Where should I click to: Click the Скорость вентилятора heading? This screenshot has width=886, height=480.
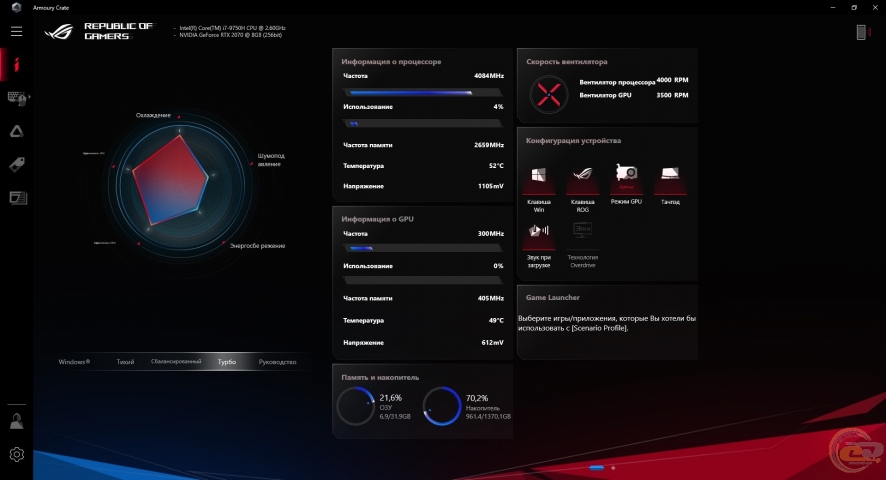click(x=567, y=62)
